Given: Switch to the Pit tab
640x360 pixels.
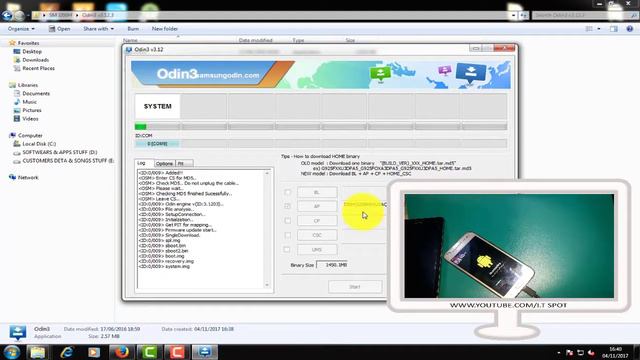Looking at the screenshot, I should pos(184,163).
